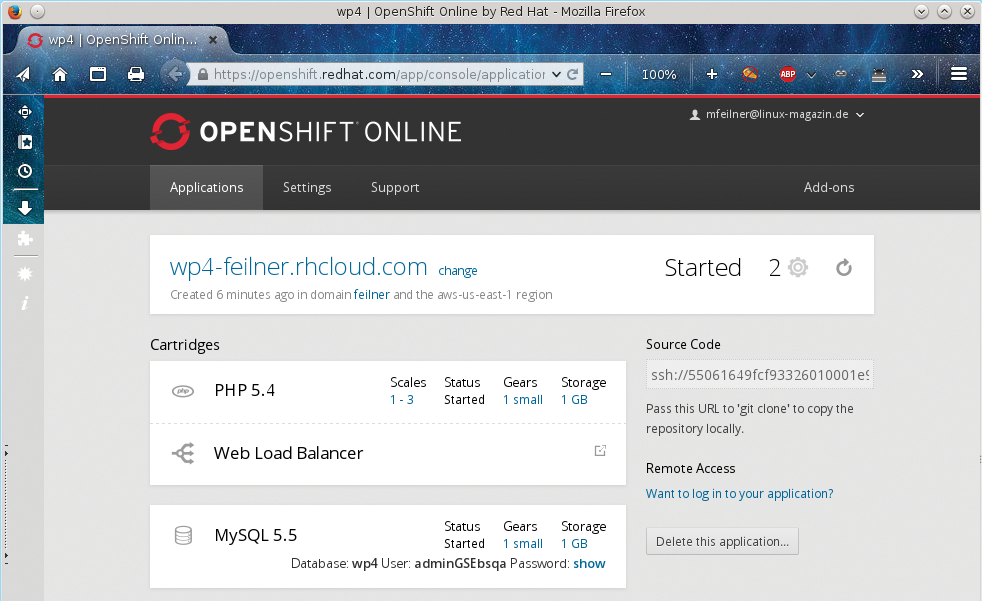Open Web Load Balancer external link icon
The height and width of the screenshot is (601, 982).
point(600,450)
